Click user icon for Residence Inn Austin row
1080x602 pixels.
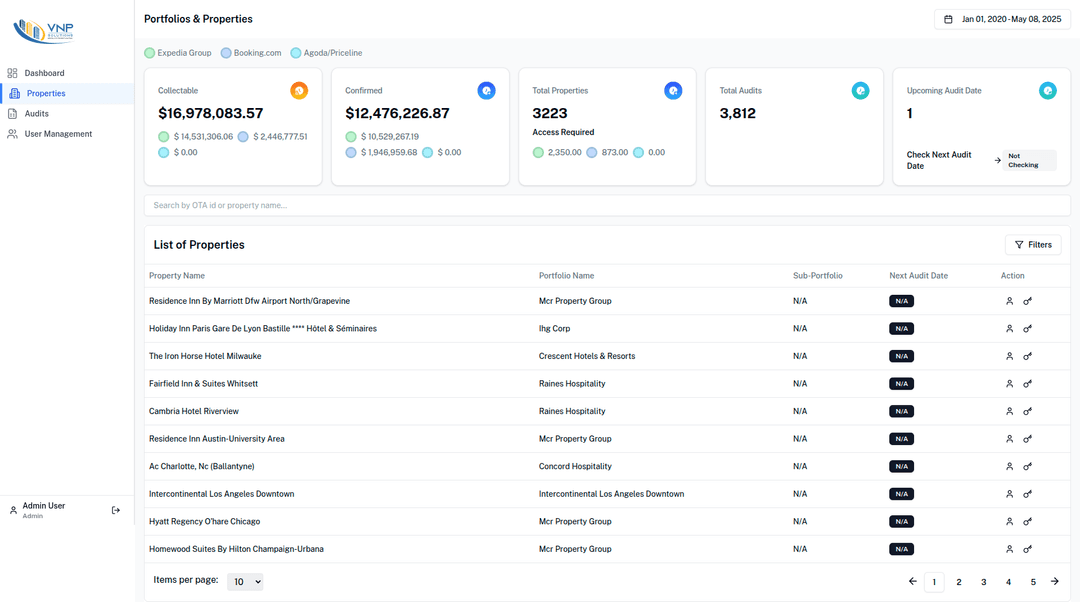1010,439
